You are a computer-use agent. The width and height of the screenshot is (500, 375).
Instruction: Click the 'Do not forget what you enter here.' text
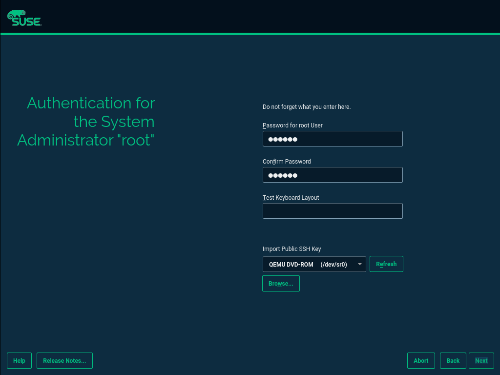point(306,107)
